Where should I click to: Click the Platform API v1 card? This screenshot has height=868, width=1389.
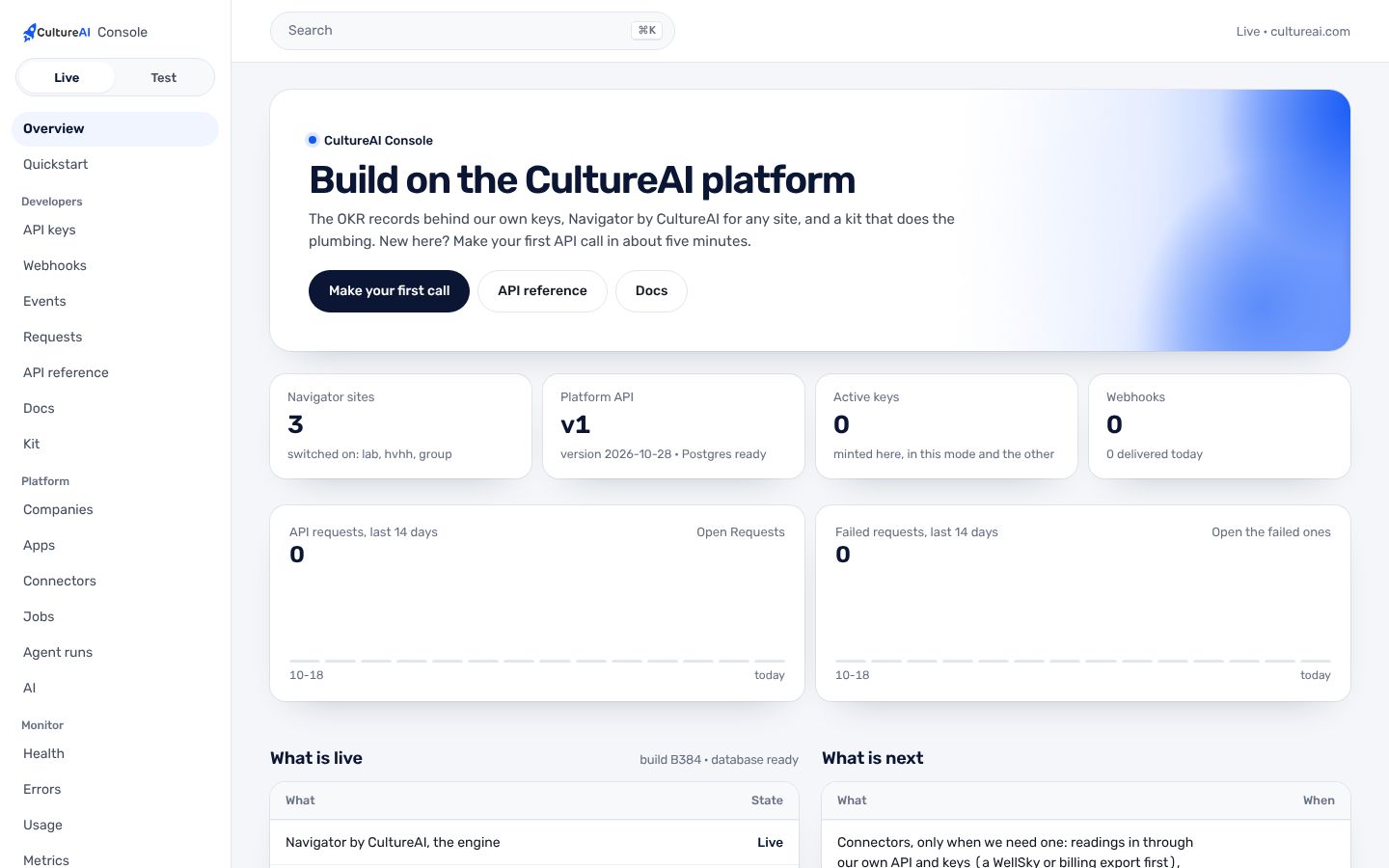coord(673,426)
